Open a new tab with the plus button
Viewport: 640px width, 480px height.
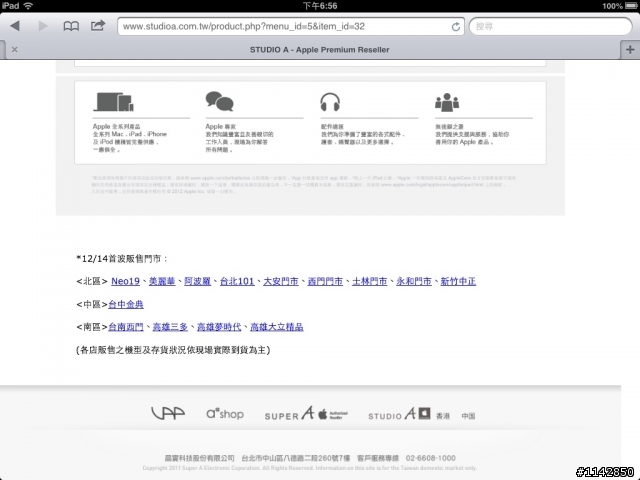(x=630, y=49)
